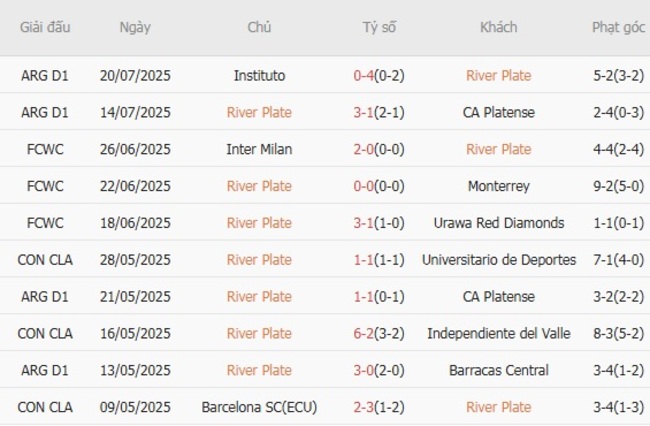Viewport: 650px width, 426px height.
Task: Open the Urawa Red Diamonds team page
Action: pyautogui.click(x=498, y=223)
